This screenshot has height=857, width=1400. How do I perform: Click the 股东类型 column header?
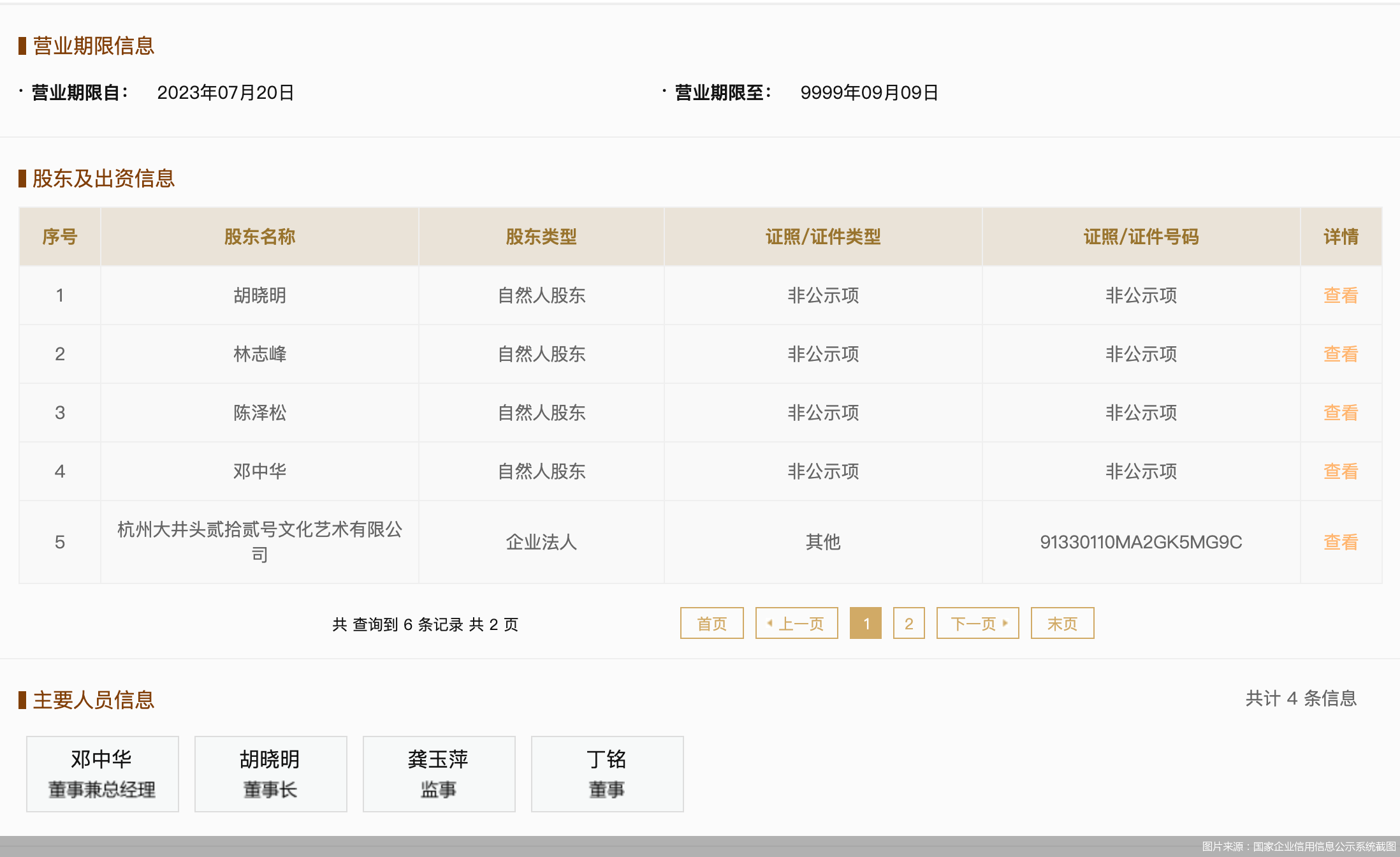(541, 237)
